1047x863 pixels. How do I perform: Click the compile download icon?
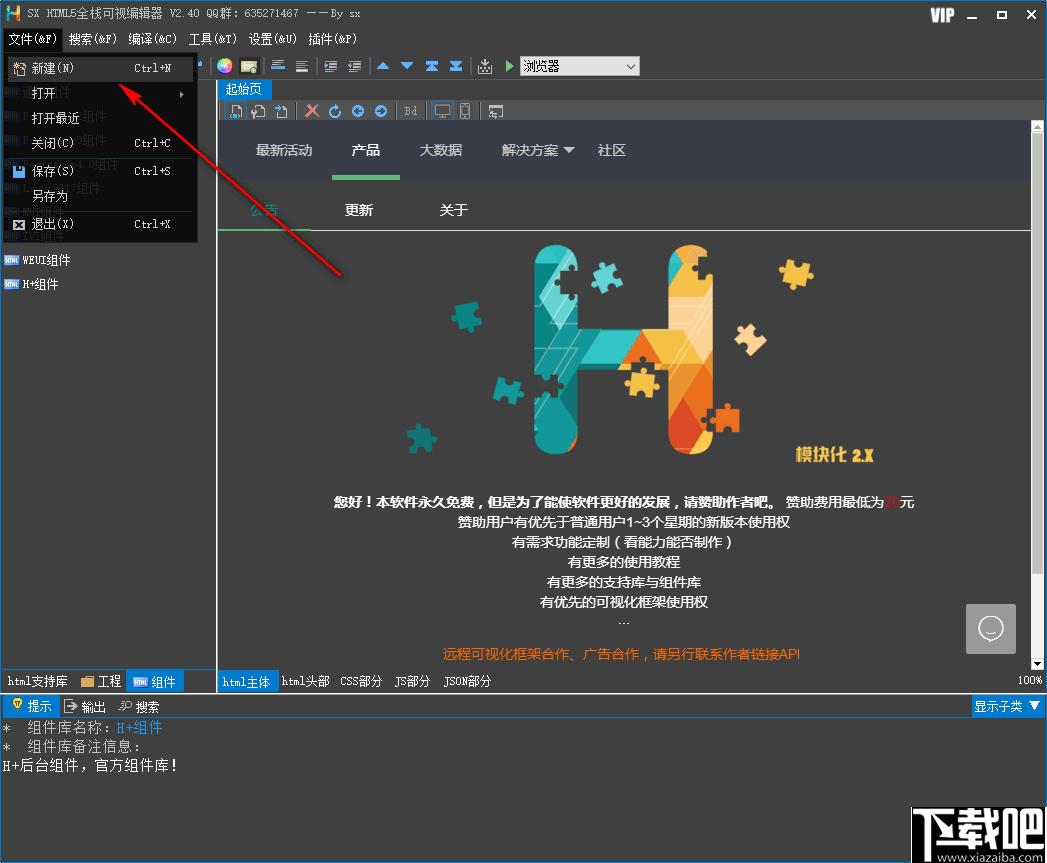tap(485, 66)
